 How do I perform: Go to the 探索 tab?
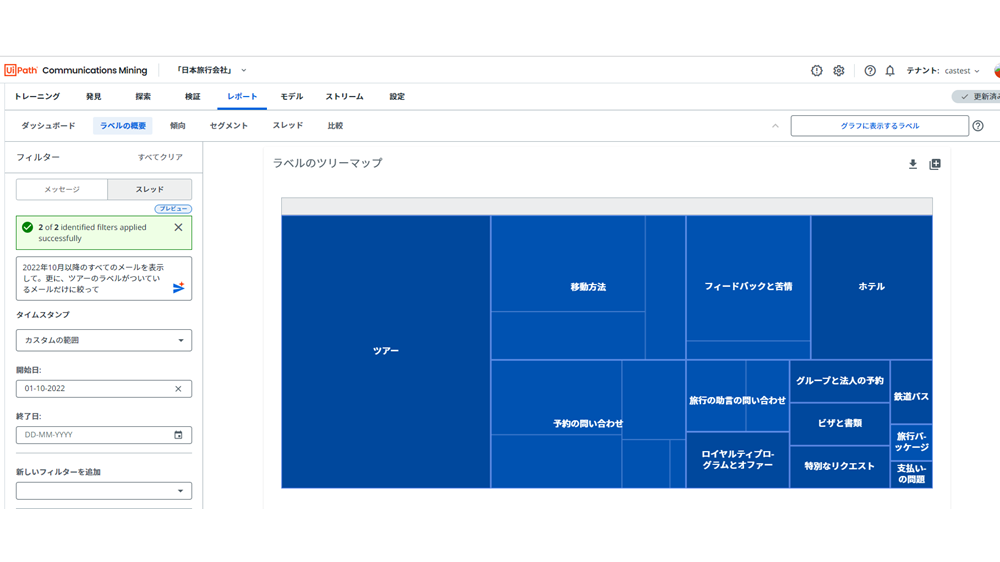(143, 96)
